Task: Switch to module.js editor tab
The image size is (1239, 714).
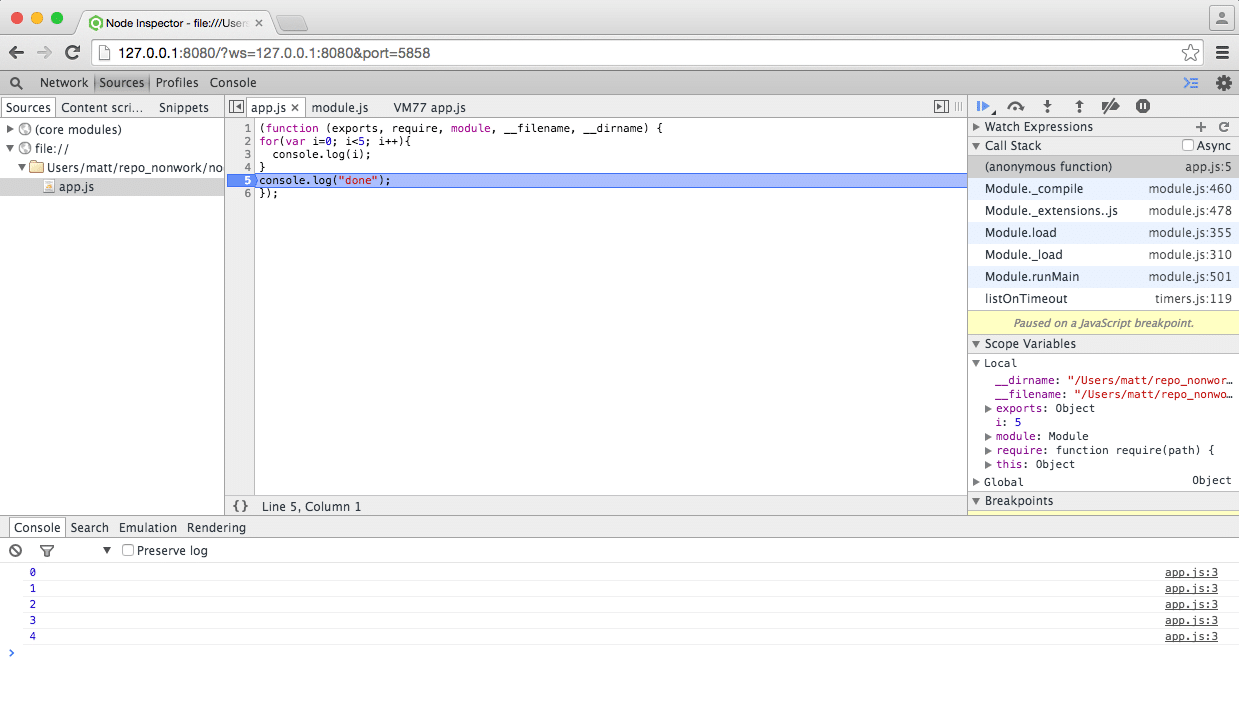Action: pyautogui.click(x=340, y=108)
